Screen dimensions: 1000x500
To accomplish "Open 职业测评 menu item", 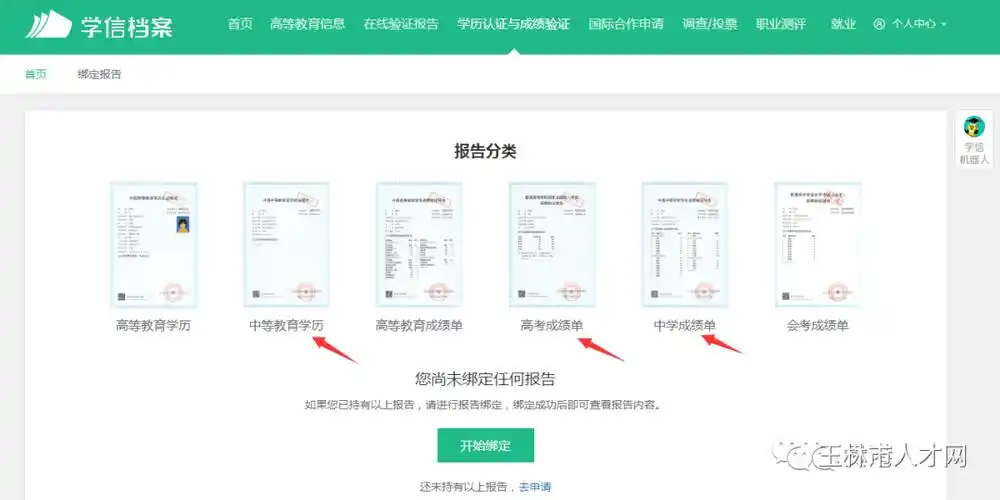I will [x=781, y=24].
